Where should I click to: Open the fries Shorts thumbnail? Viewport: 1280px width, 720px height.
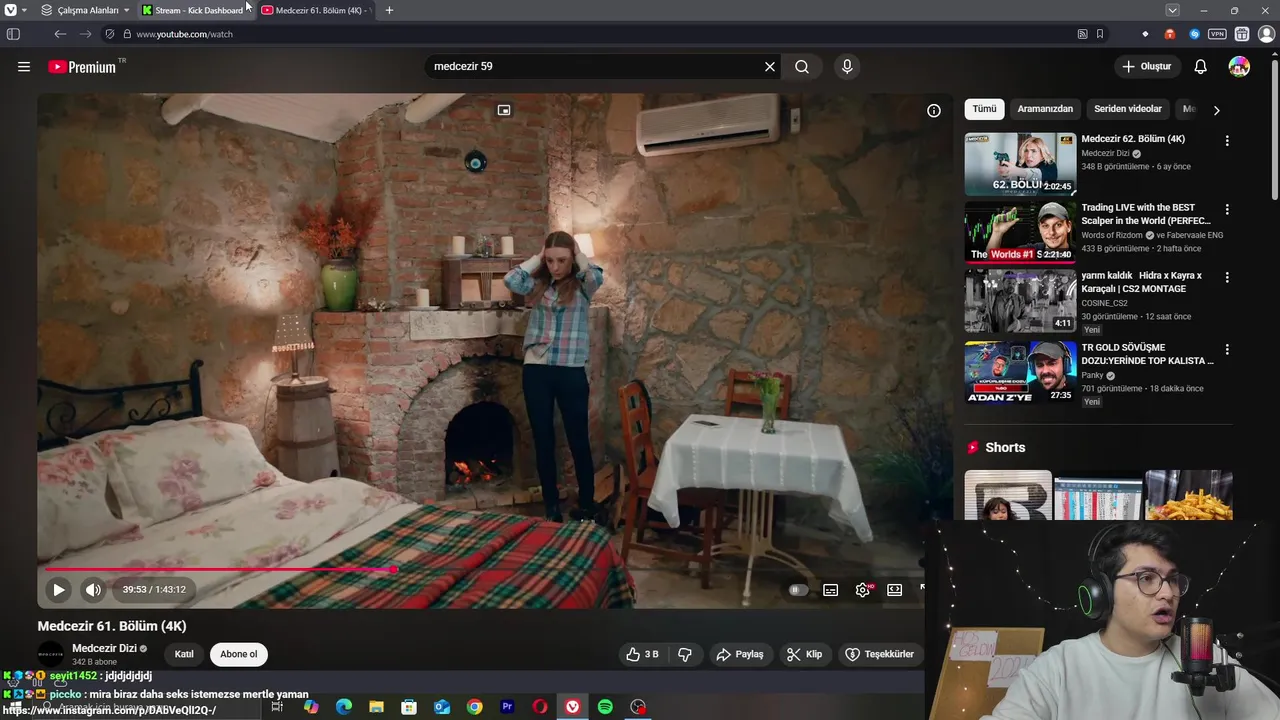click(1189, 495)
